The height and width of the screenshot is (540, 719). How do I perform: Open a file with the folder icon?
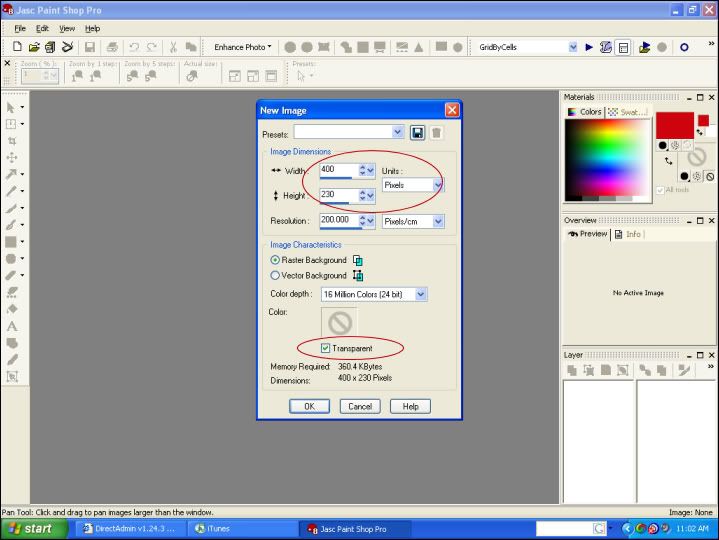(x=33, y=47)
